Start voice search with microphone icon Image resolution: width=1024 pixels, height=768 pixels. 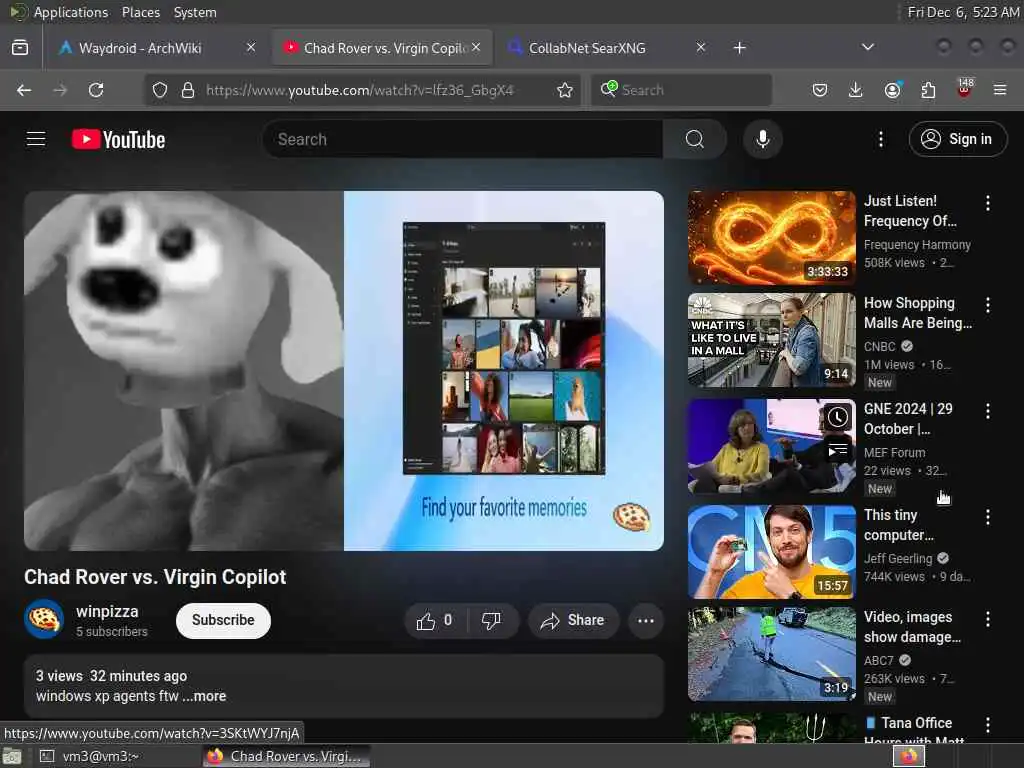click(762, 139)
